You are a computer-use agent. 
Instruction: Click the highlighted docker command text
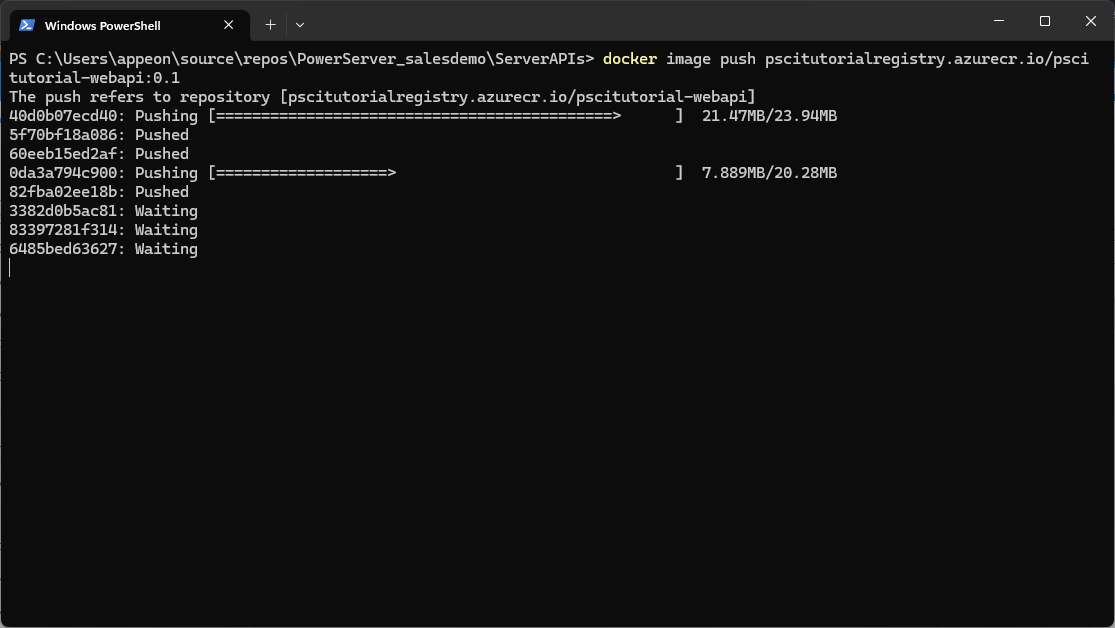[x=629, y=58]
